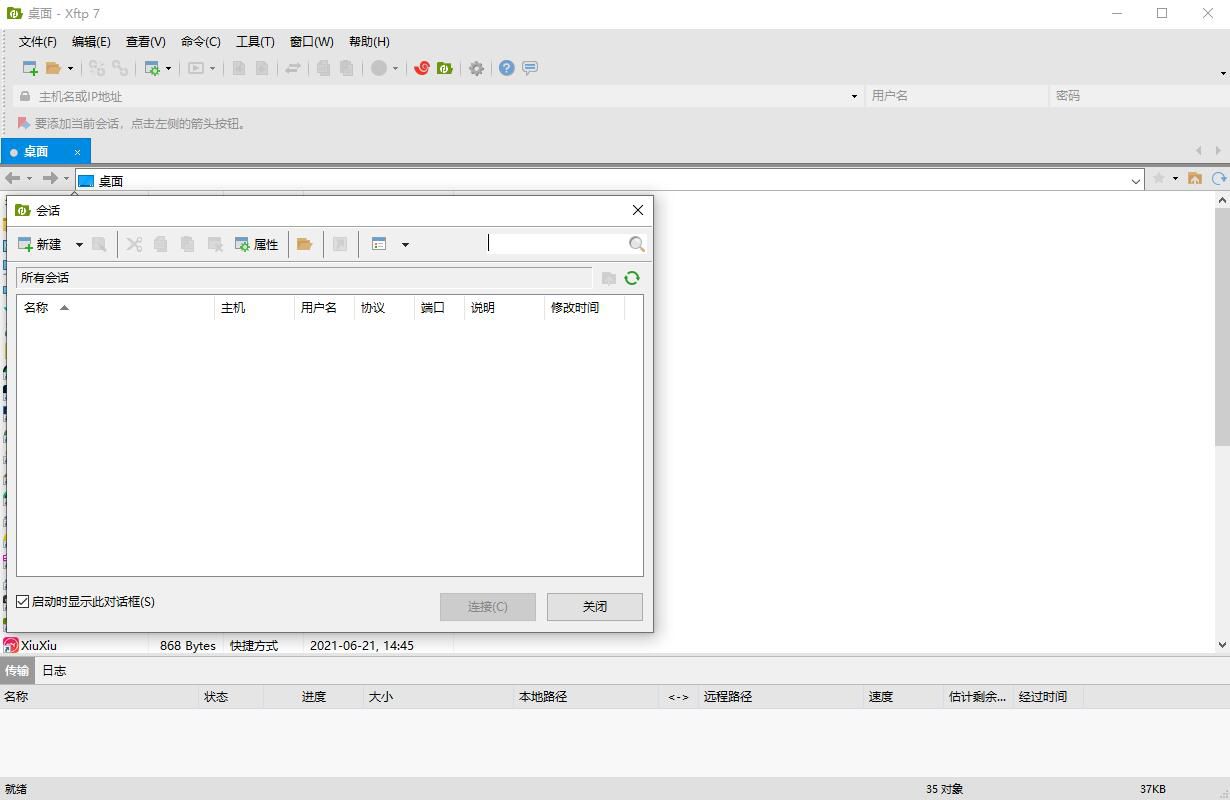Open the 帮助(H) menu
Image resolution: width=1230 pixels, height=800 pixels.
tap(369, 41)
